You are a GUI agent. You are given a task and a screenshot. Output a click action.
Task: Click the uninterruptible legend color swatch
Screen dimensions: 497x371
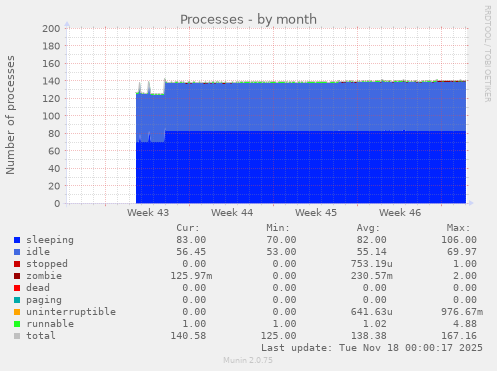(x=17, y=312)
